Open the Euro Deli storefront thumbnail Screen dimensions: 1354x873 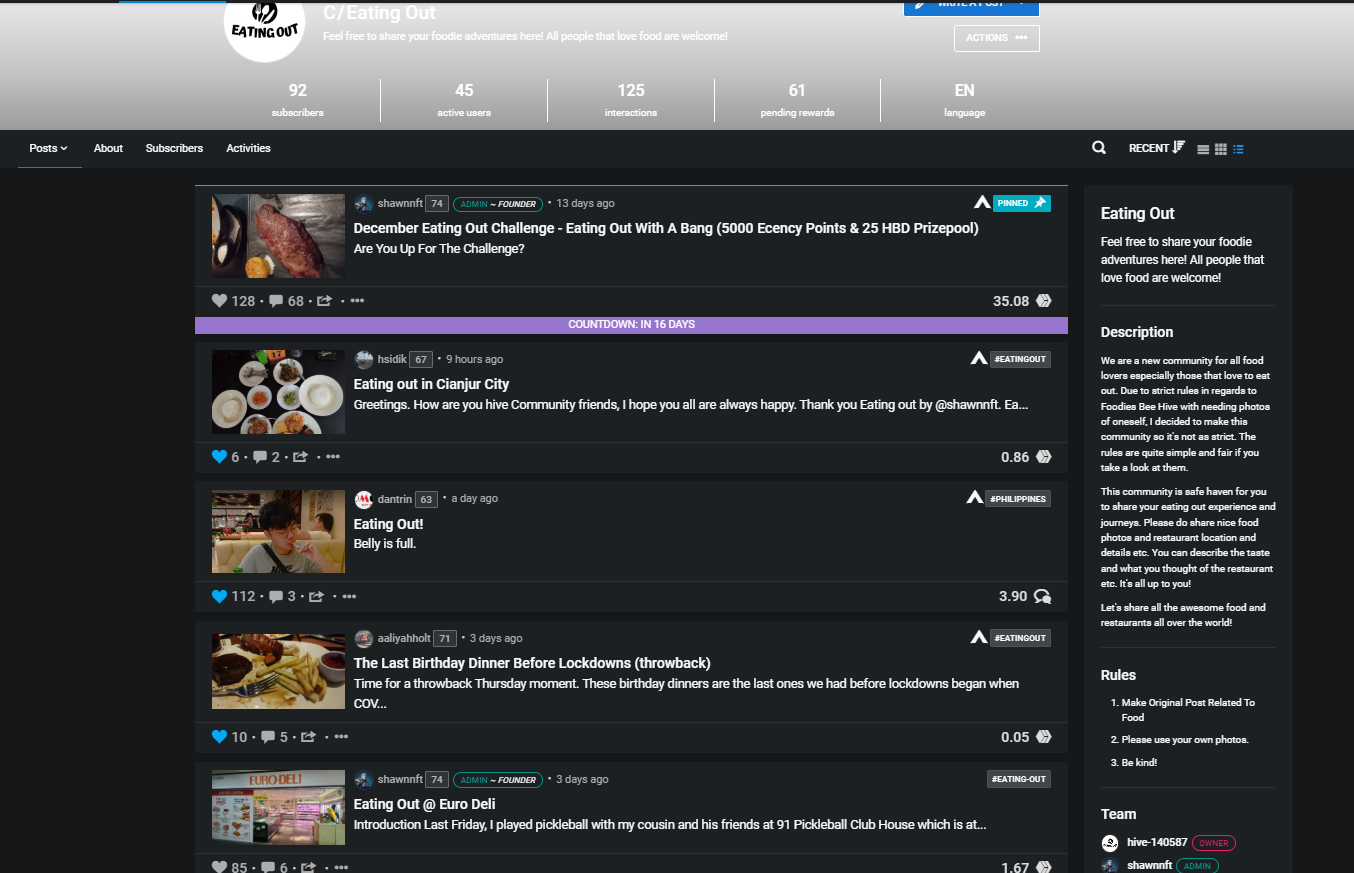(x=278, y=807)
